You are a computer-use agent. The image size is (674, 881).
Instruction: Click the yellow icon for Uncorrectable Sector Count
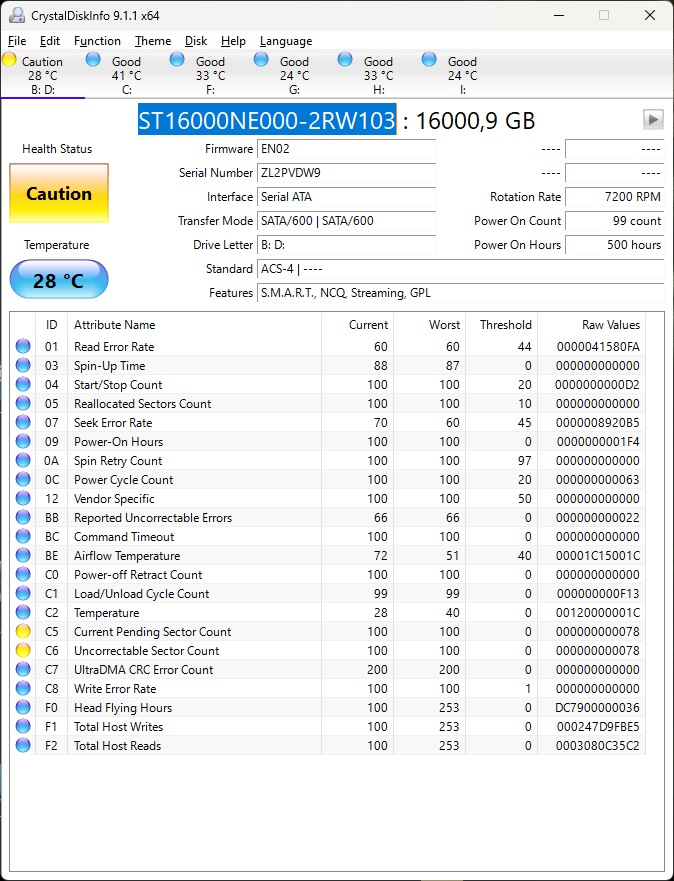23,651
